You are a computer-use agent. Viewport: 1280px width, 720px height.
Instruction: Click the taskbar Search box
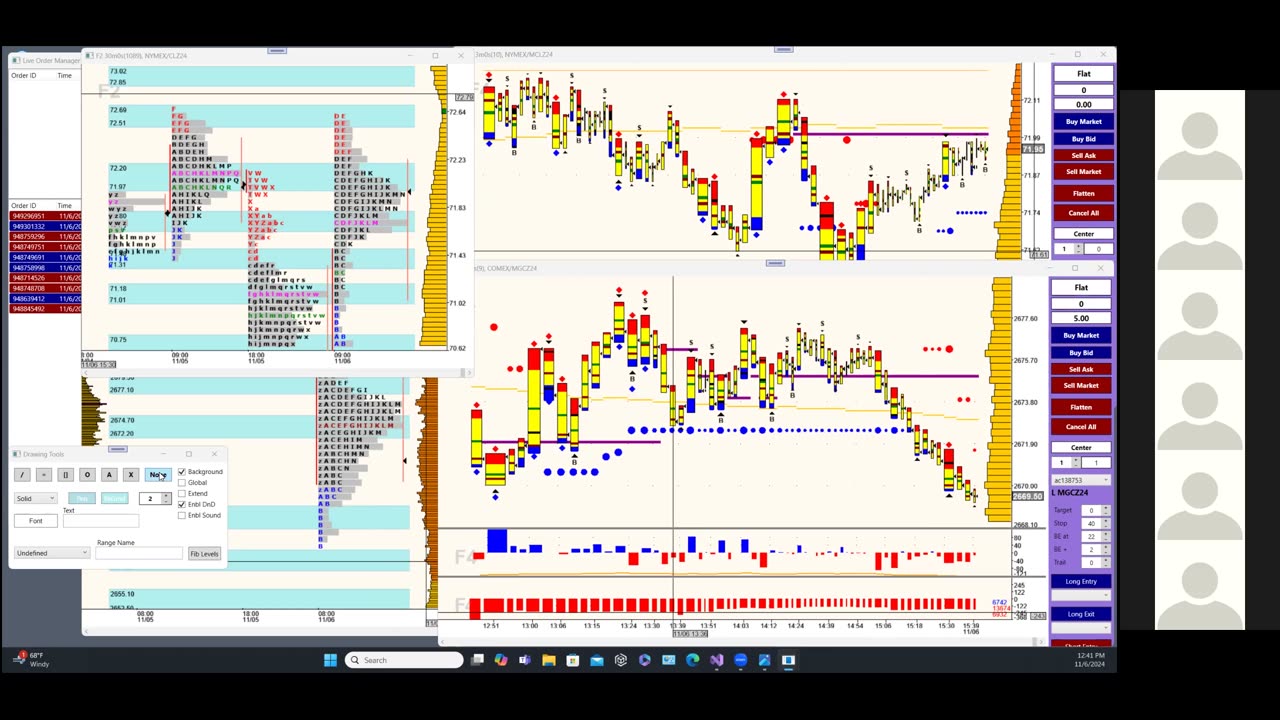404,660
